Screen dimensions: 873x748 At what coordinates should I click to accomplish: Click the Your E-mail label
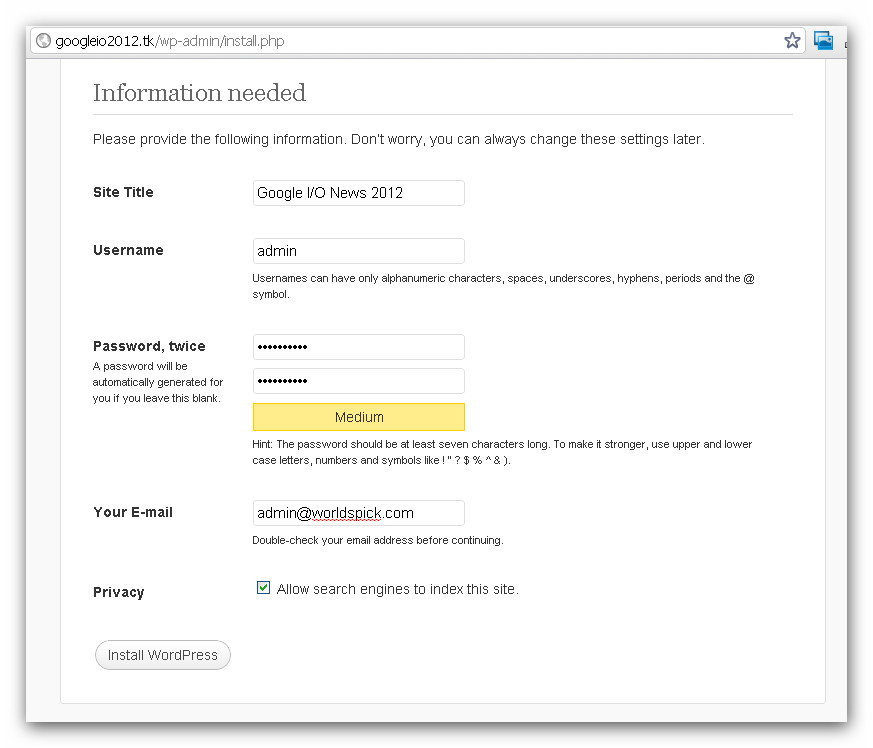point(133,512)
